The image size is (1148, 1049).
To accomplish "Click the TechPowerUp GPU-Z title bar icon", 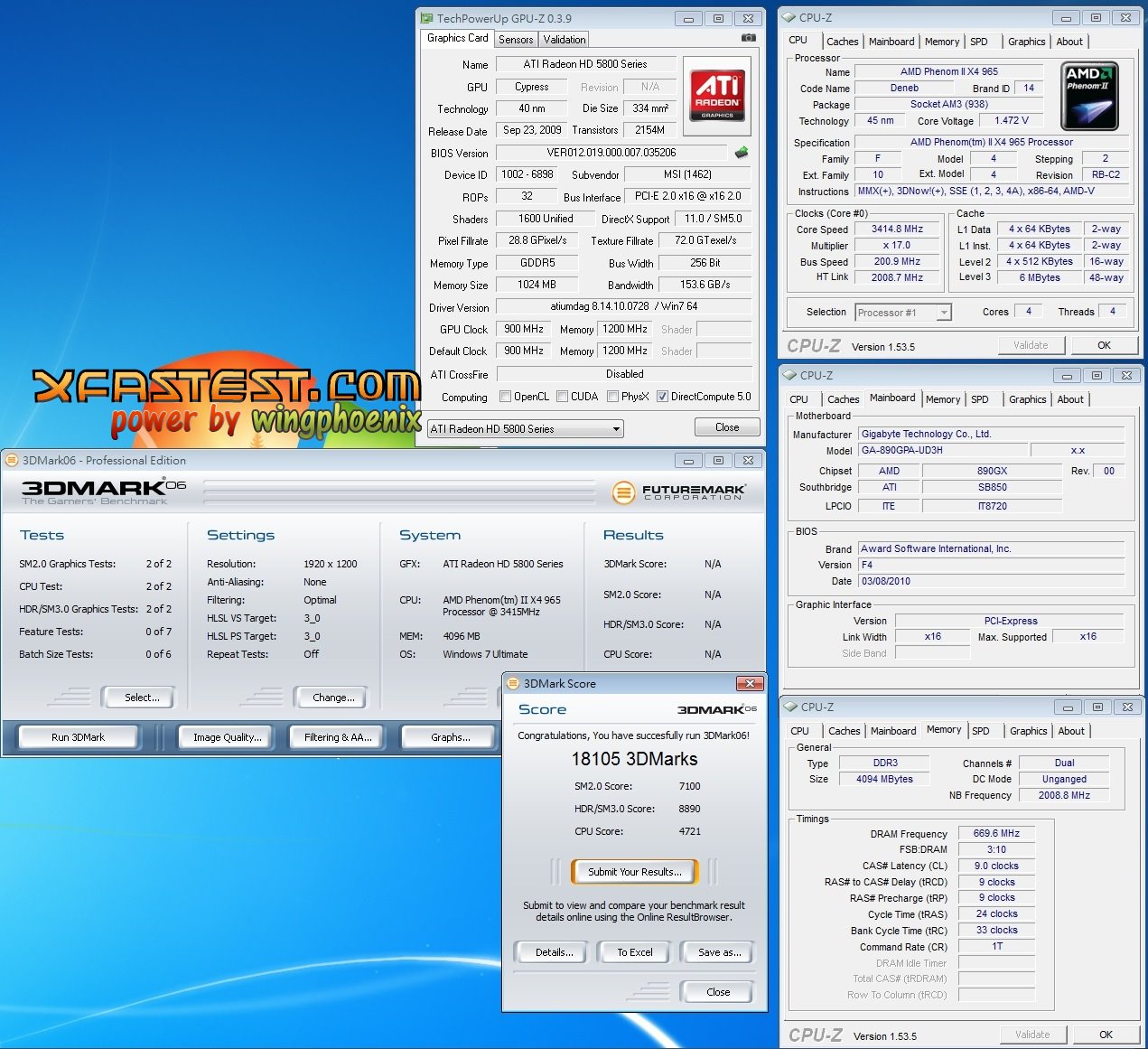I will (426, 18).
